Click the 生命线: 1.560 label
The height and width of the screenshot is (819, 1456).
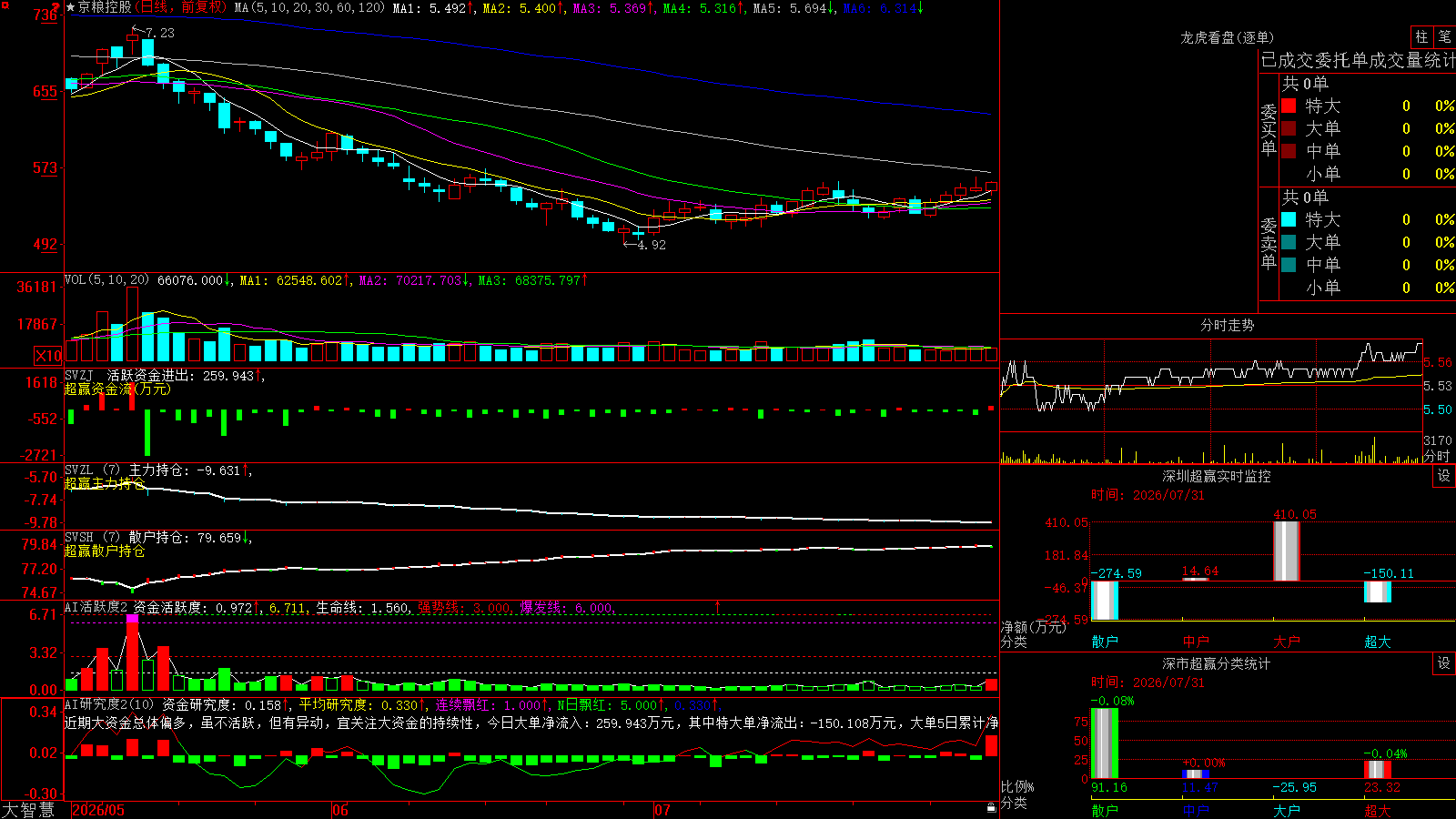tap(362, 607)
